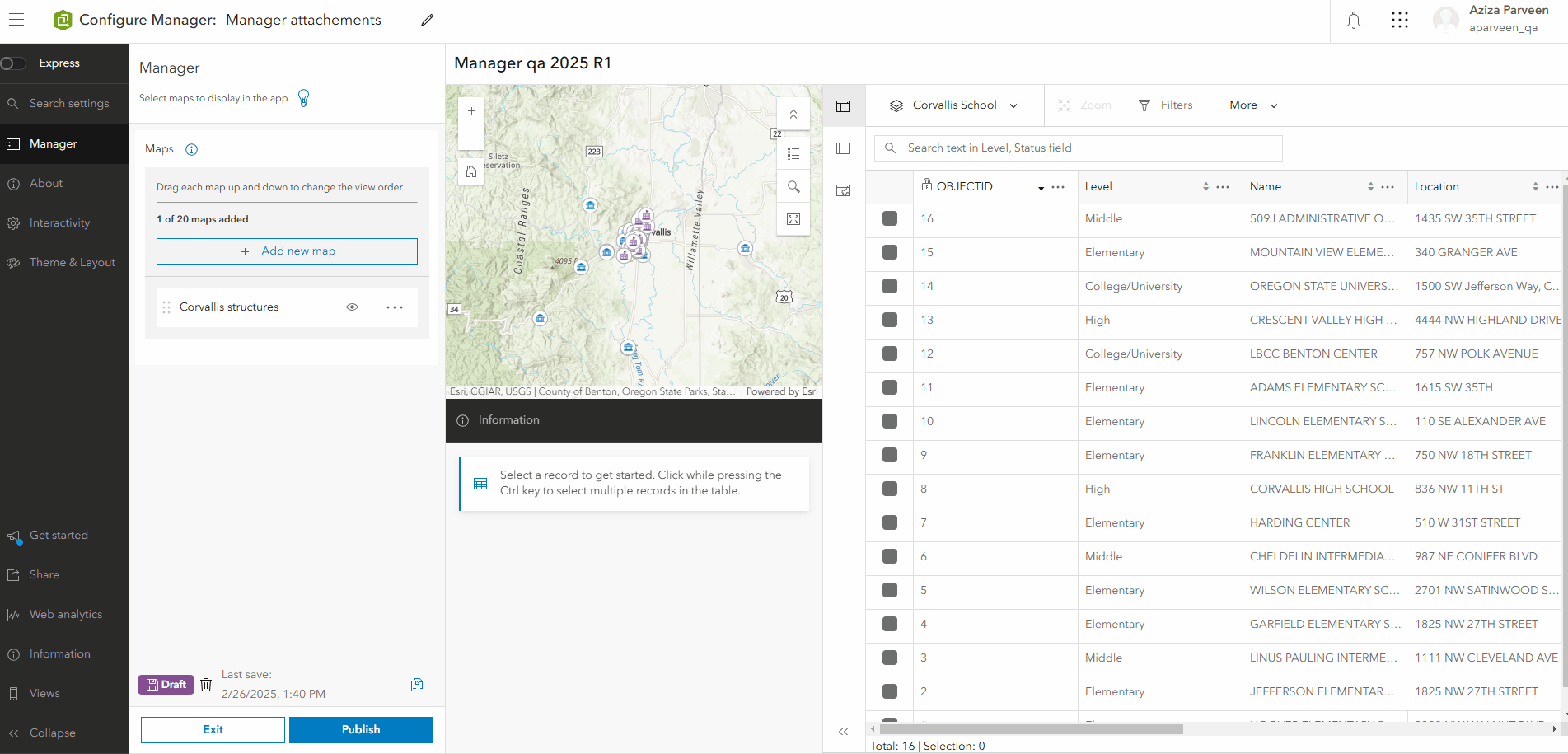Open the table view panel icon
Image resolution: width=1568 pixels, height=754 pixels.
click(843, 106)
